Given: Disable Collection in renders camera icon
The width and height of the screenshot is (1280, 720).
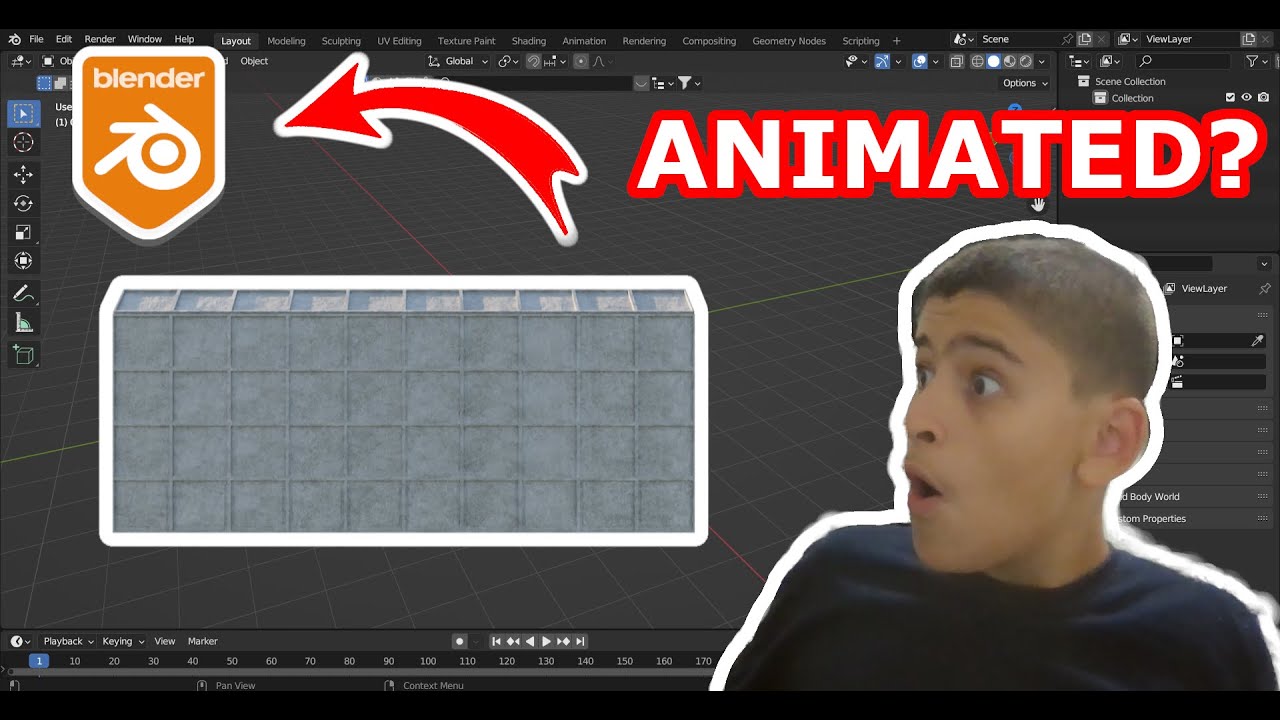Looking at the screenshot, I should [x=1263, y=98].
